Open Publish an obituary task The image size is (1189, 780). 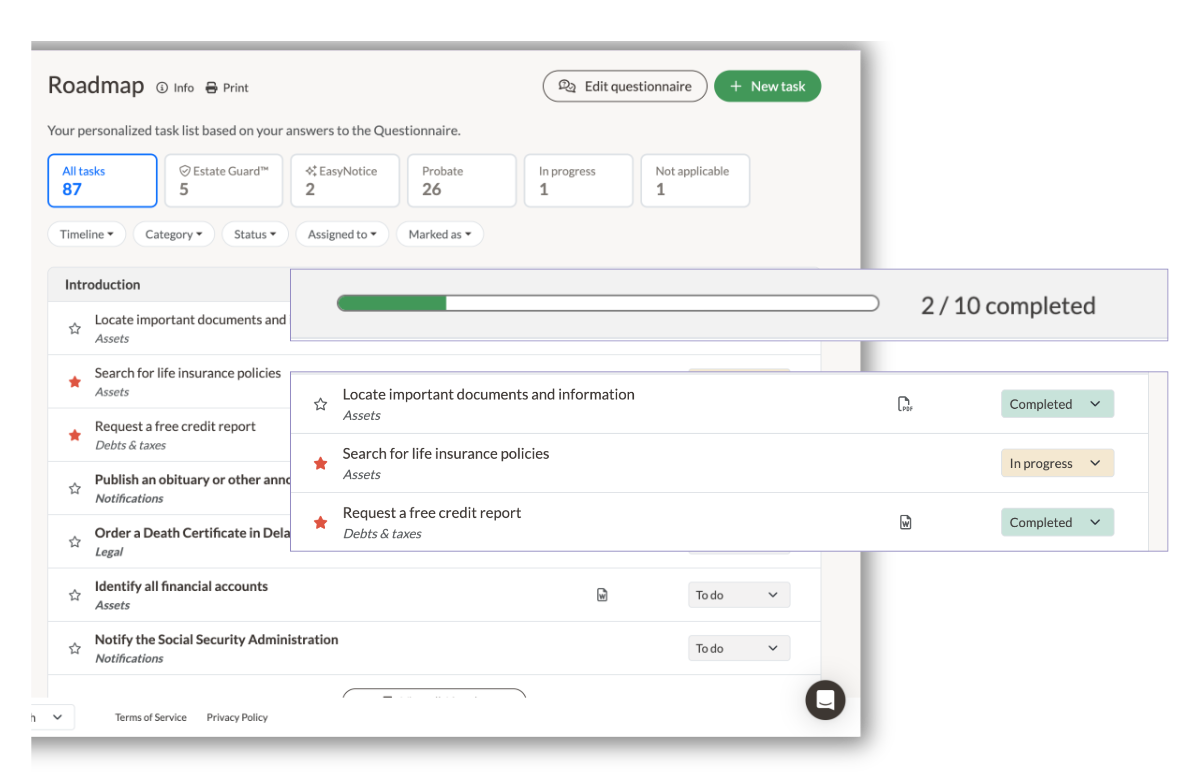point(193,480)
